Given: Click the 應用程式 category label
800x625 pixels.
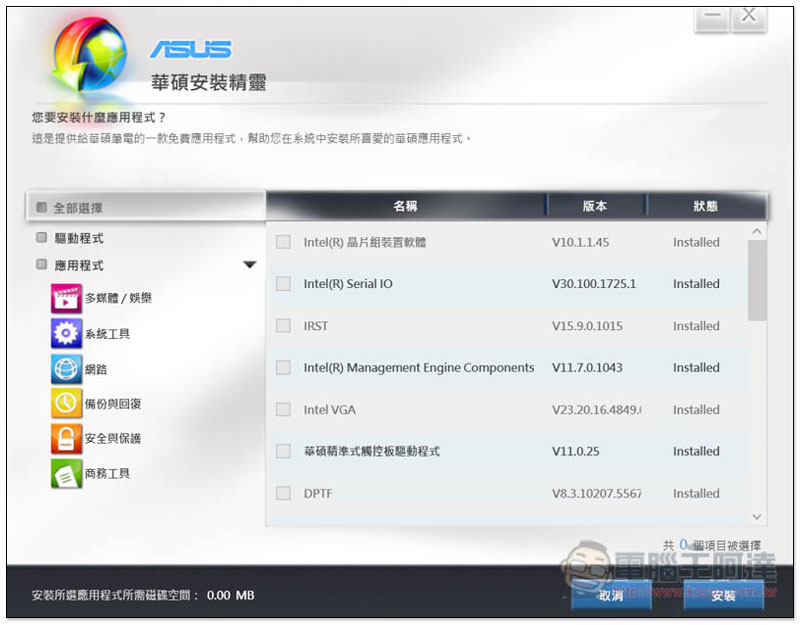Looking at the screenshot, I should [79, 265].
